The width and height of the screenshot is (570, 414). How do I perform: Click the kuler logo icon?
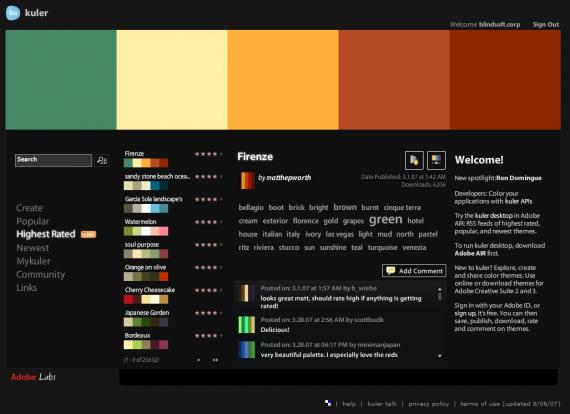13,13
